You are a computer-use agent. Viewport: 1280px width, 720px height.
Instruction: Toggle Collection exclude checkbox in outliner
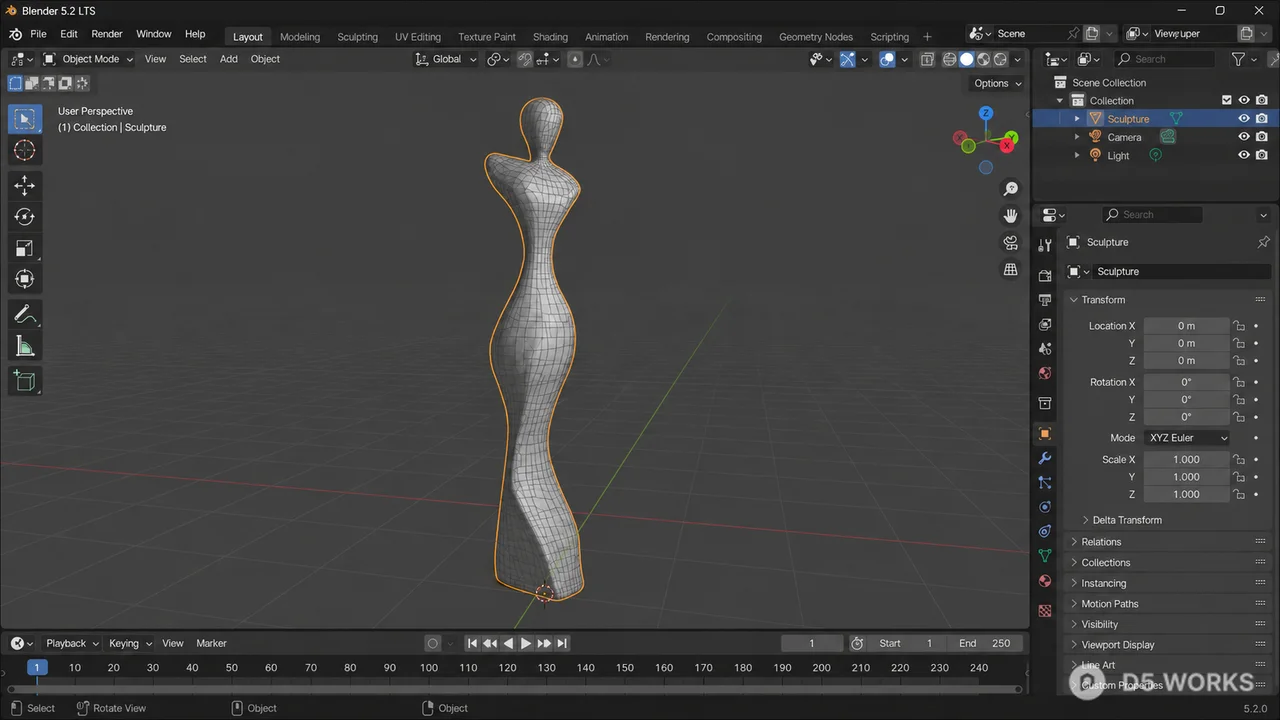tap(1227, 100)
